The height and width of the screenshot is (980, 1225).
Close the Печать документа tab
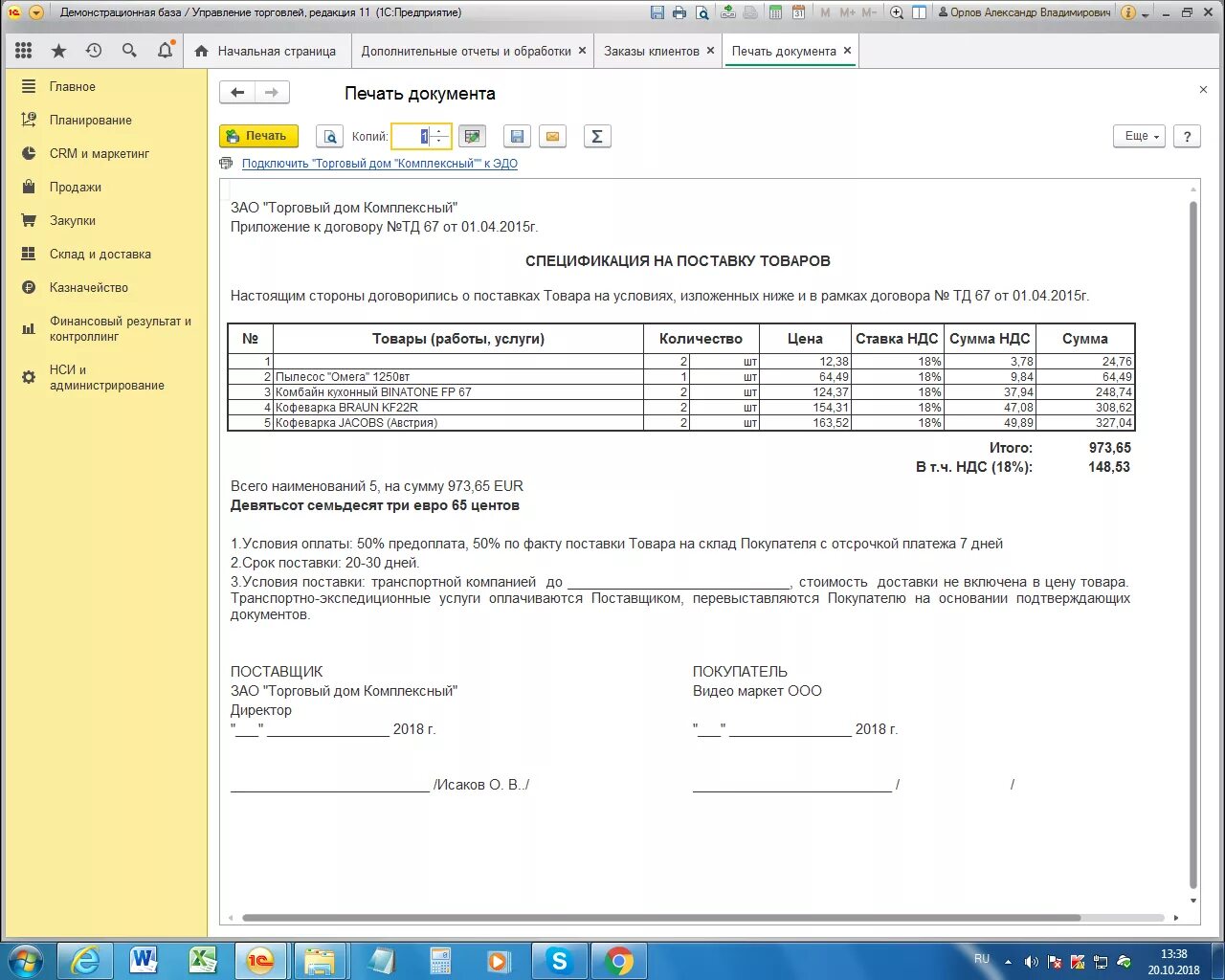tap(847, 51)
